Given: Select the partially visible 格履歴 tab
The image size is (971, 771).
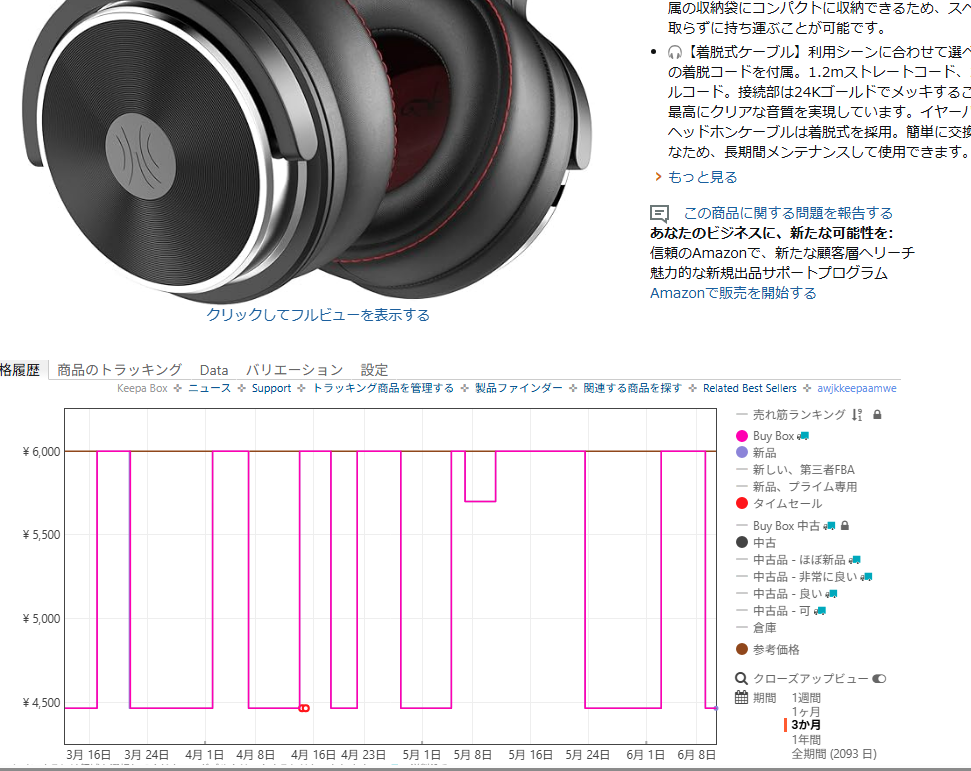Looking at the screenshot, I should point(20,370).
